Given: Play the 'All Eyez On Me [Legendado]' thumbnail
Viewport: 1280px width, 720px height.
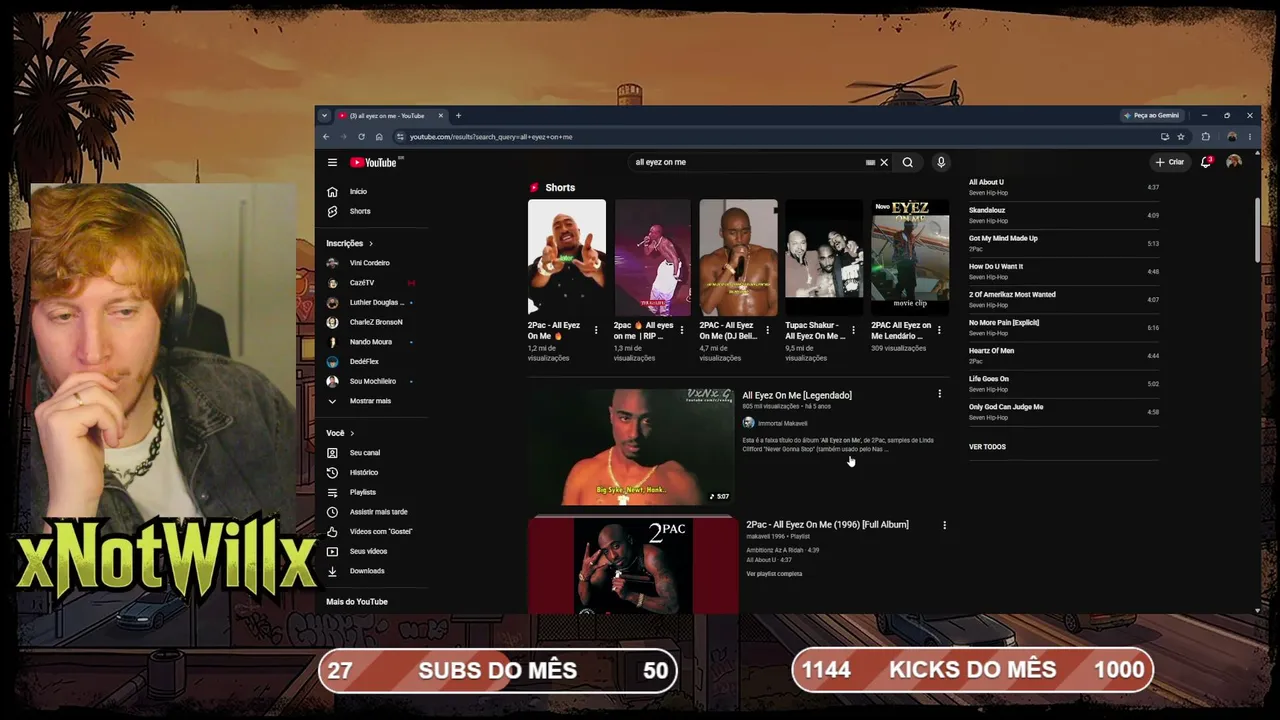Looking at the screenshot, I should (631, 447).
